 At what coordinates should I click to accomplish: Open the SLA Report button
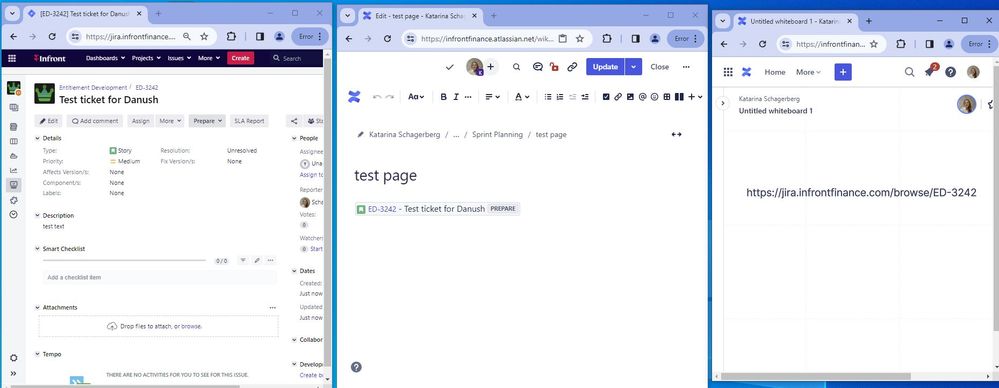[x=249, y=120]
